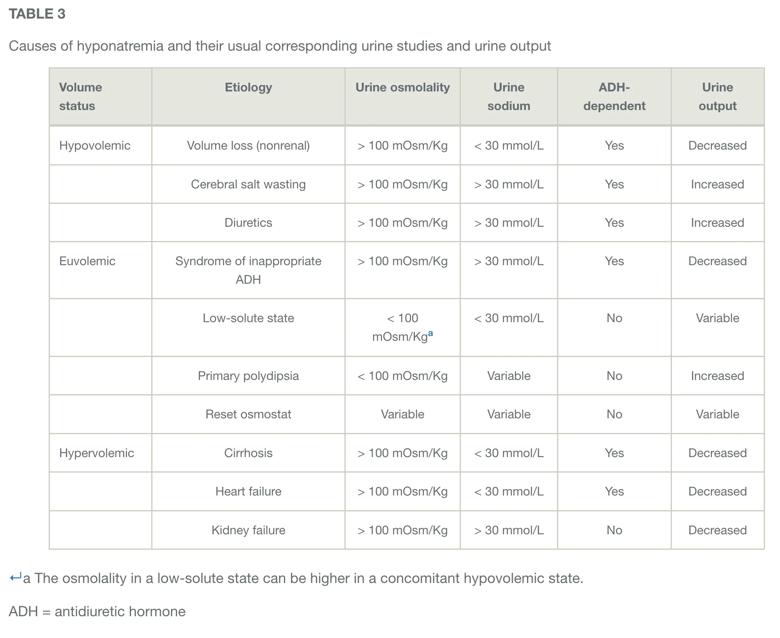Select the "Hypovolemic" volume status cell
Viewport: 780px width, 638px height.
point(95,146)
